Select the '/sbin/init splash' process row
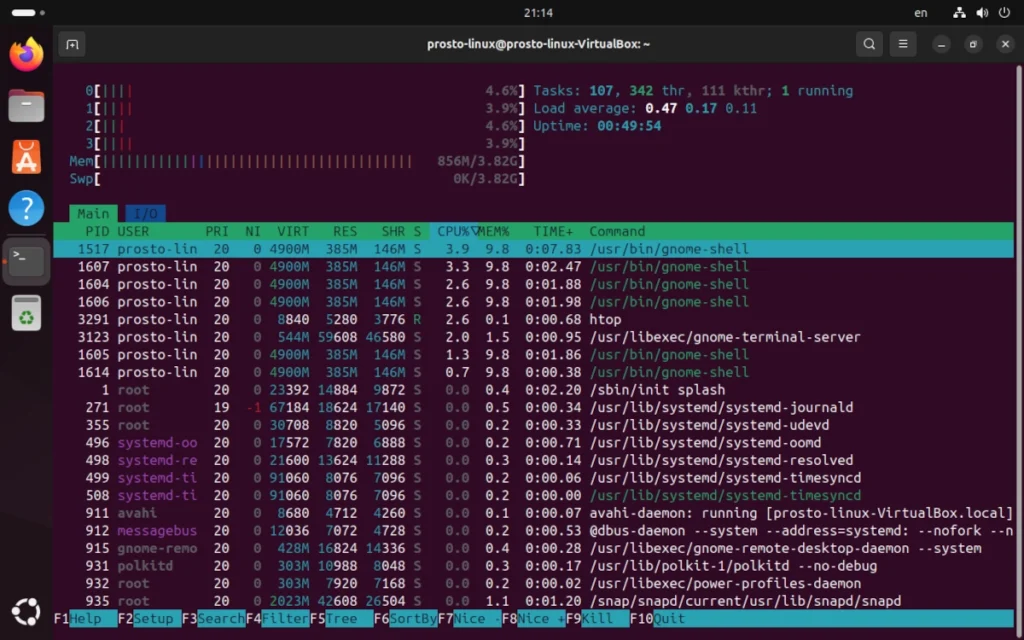This screenshot has width=1024, height=640. coord(534,390)
